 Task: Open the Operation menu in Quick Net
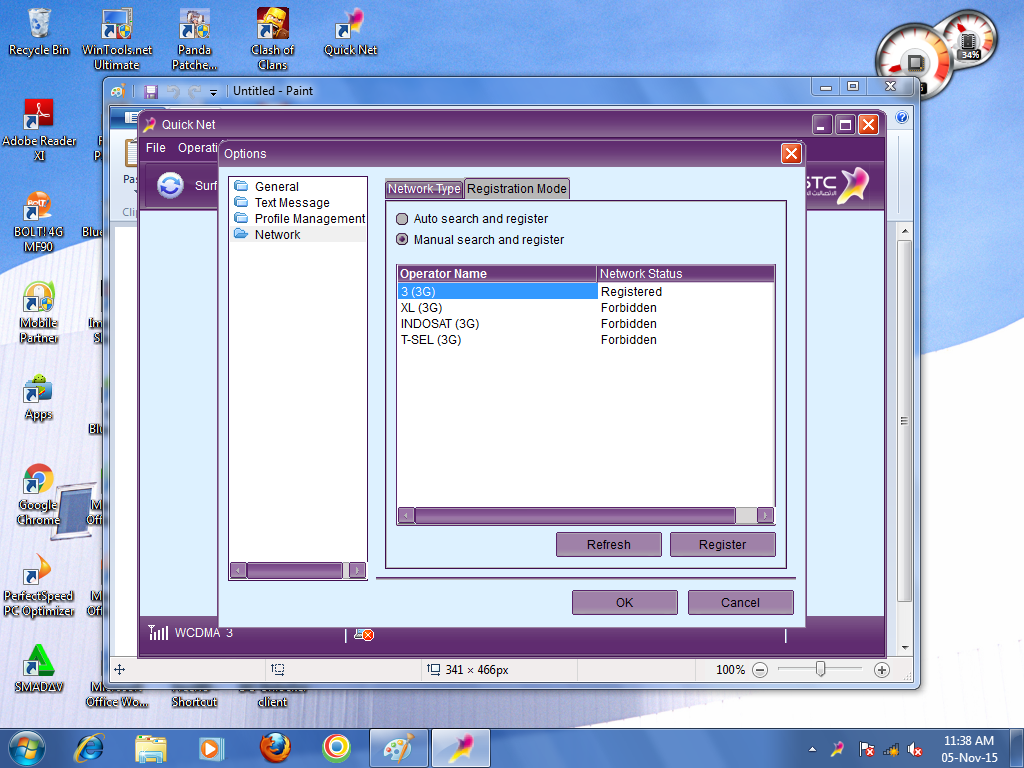click(x=197, y=148)
